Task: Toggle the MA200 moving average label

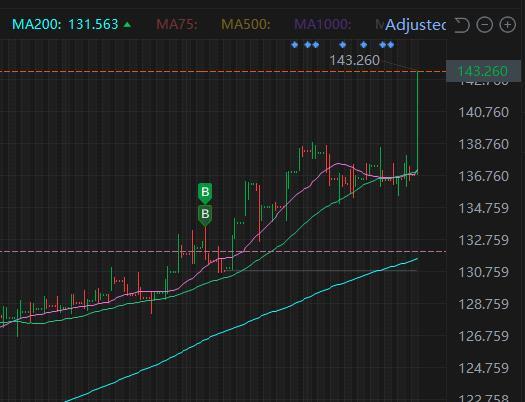Action: (37, 24)
